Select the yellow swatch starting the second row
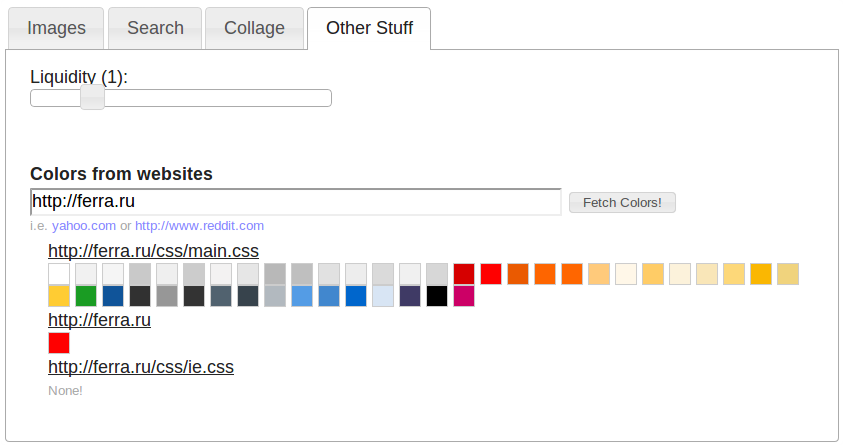This screenshot has width=845, height=448. [59, 296]
